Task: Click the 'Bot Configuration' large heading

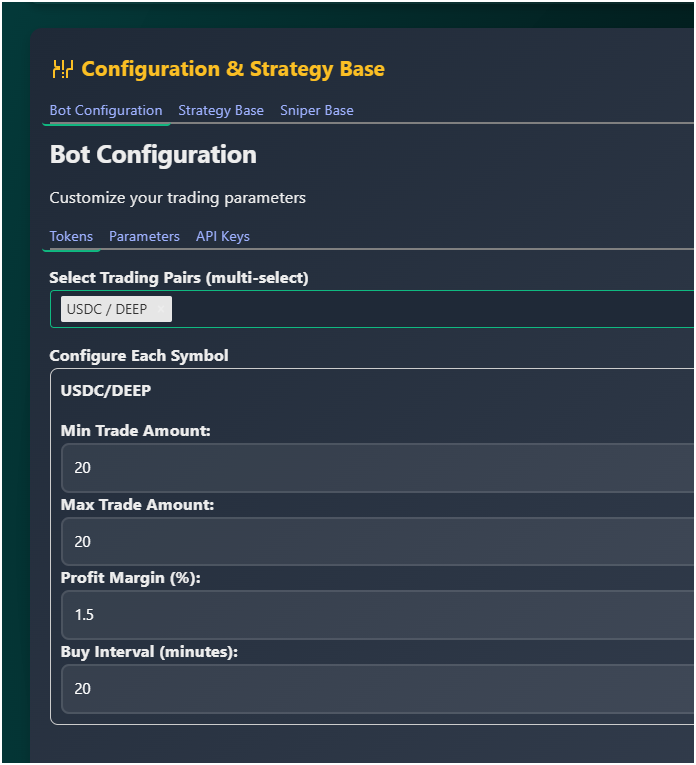Action: coord(153,155)
